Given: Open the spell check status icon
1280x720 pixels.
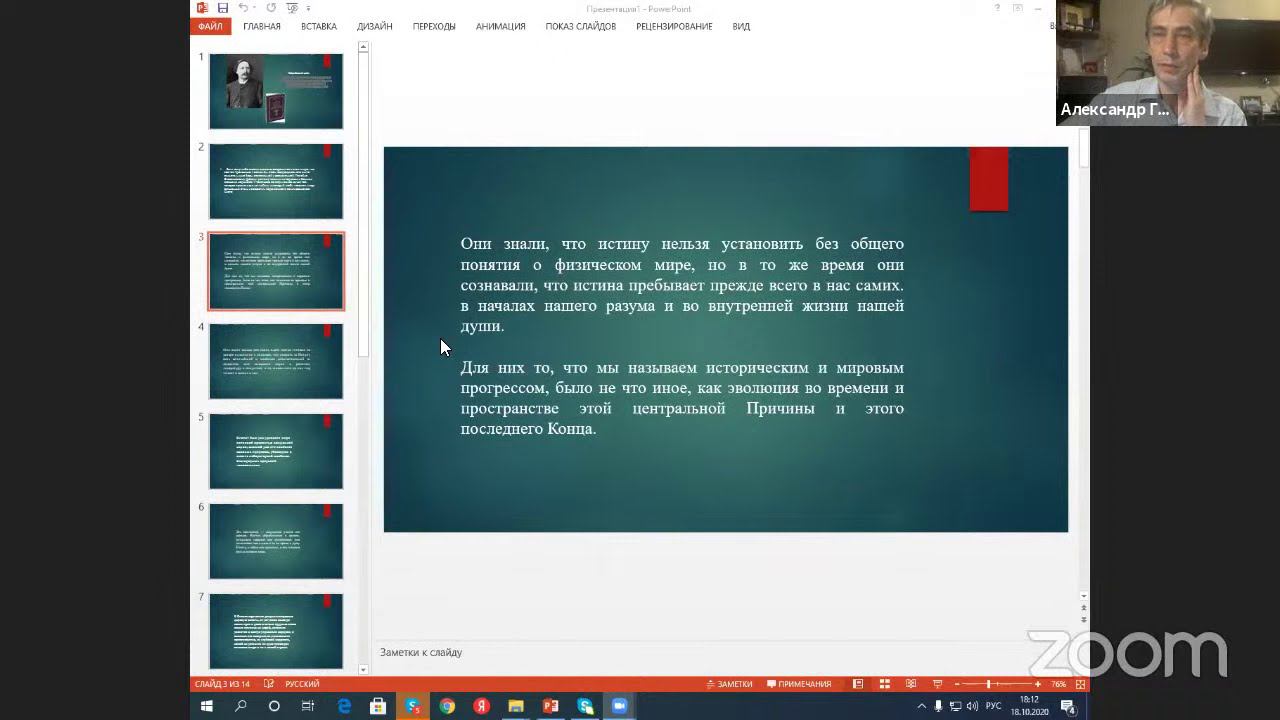Looking at the screenshot, I should pos(269,684).
